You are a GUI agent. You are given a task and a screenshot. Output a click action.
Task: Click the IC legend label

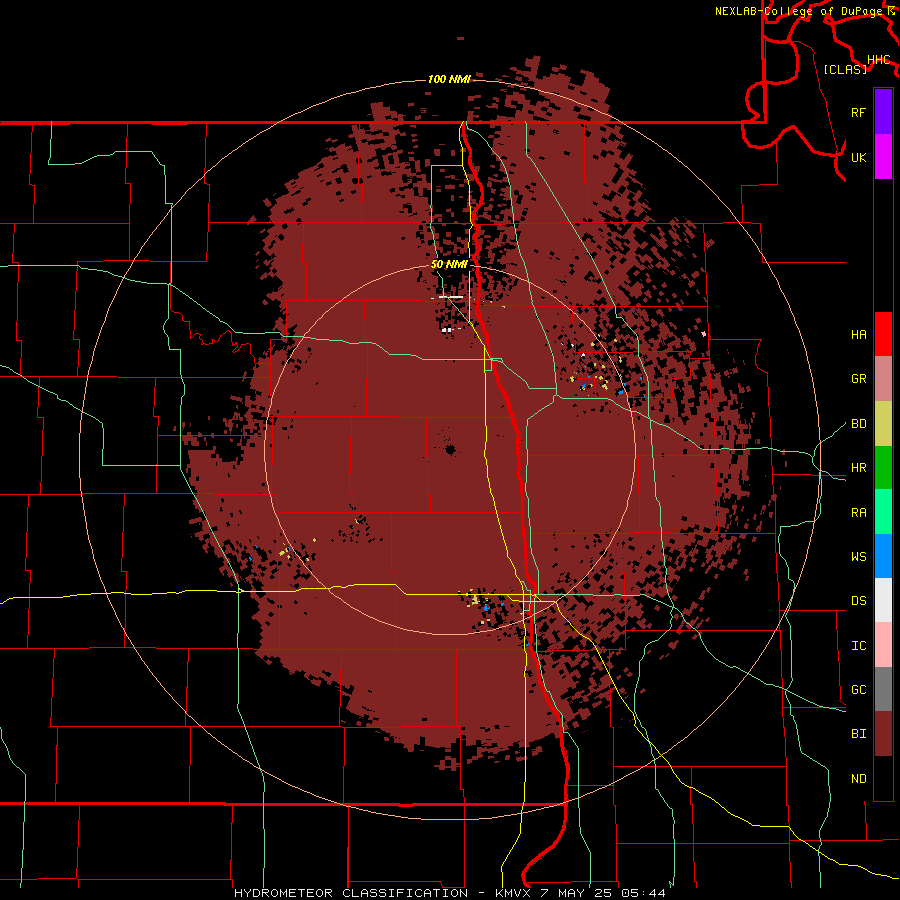point(858,646)
